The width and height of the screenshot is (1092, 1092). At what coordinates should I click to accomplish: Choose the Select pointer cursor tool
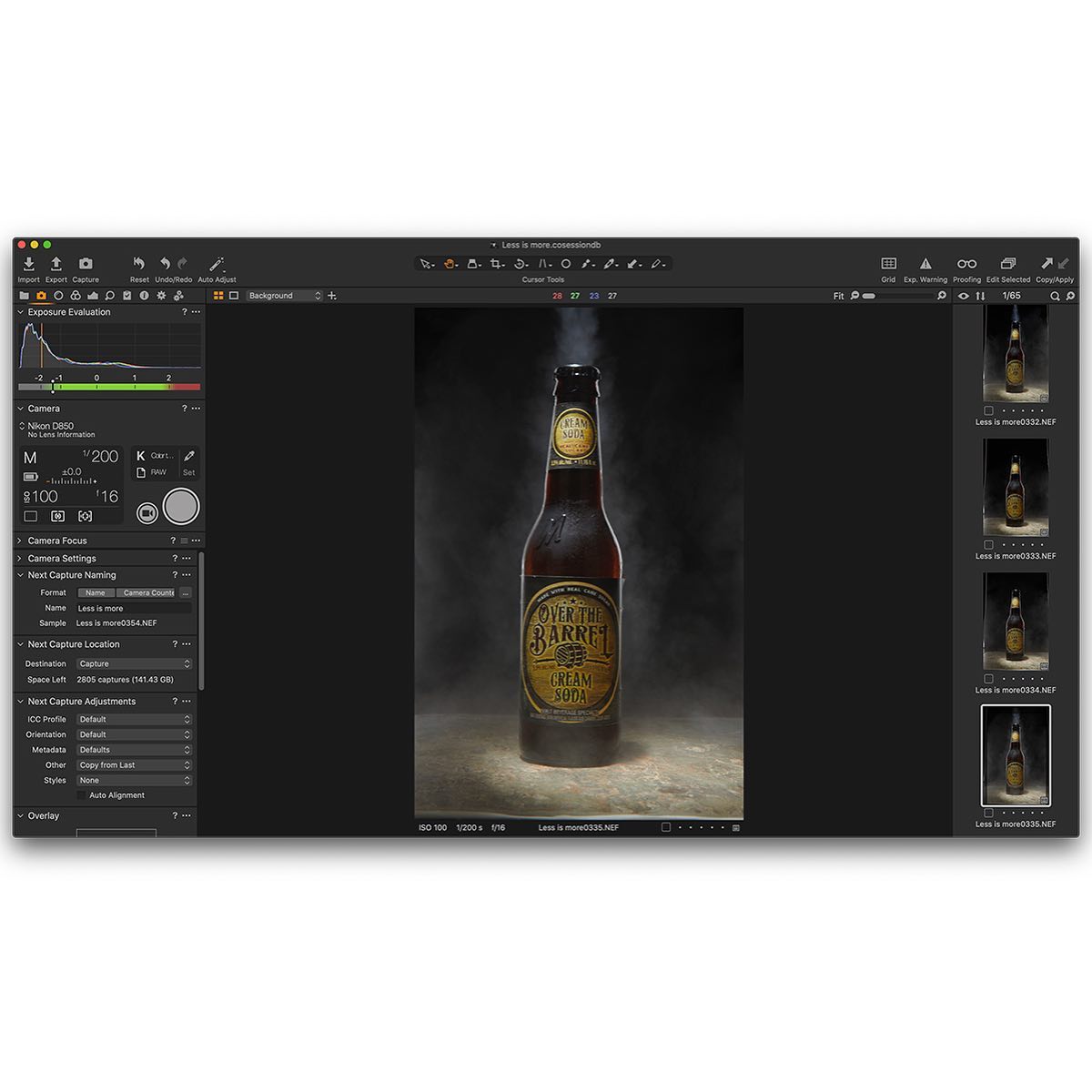[425, 264]
